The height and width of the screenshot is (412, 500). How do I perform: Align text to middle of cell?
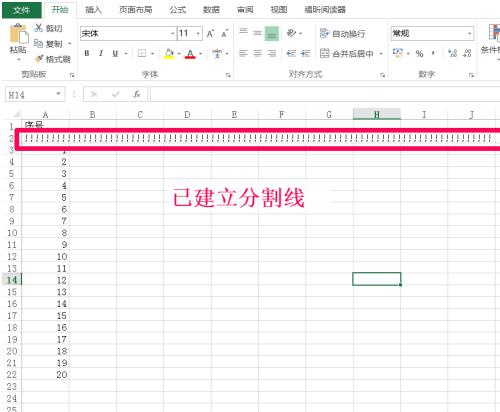(257, 33)
